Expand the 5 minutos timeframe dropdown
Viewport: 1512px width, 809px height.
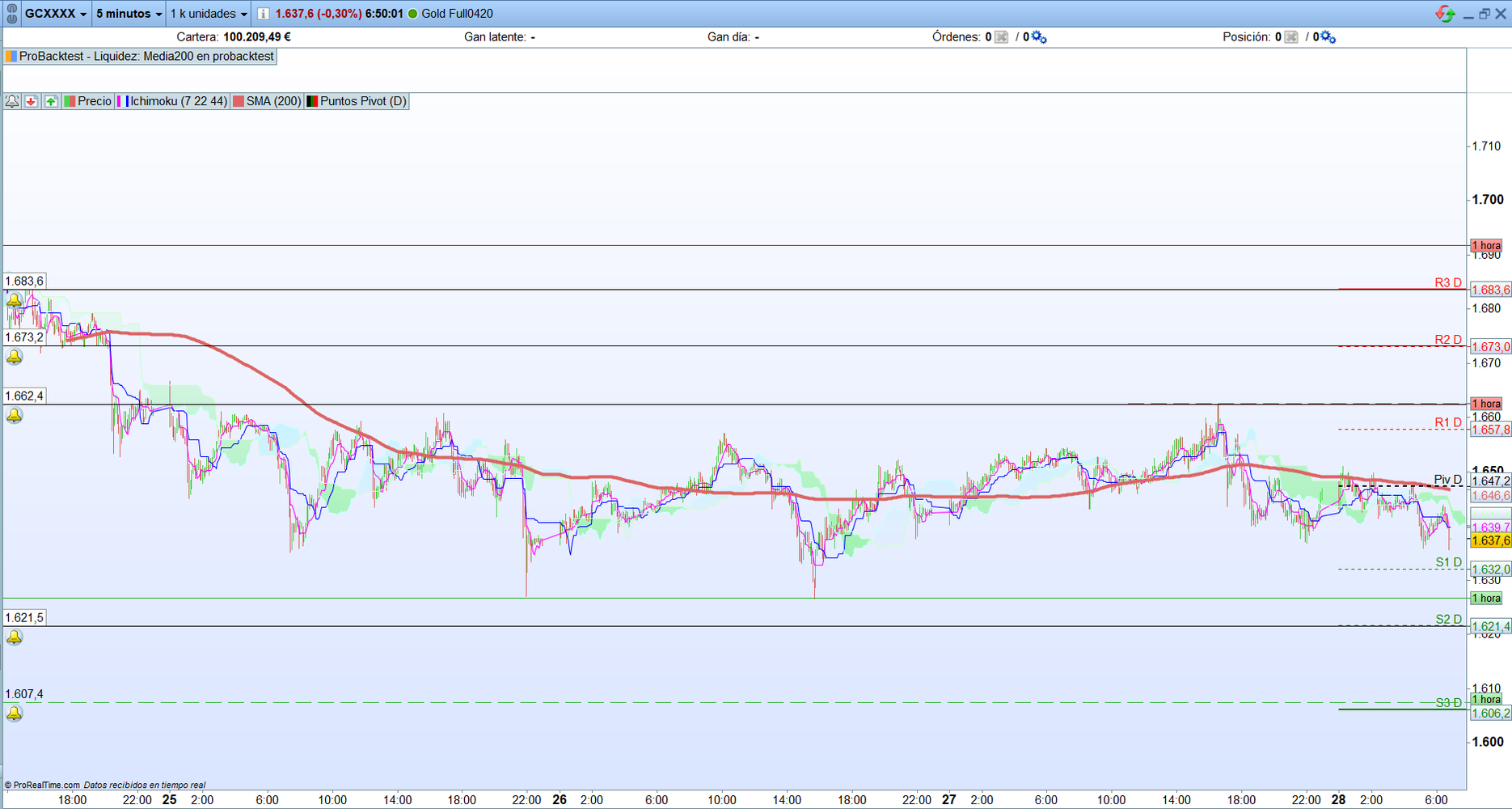pos(129,14)
